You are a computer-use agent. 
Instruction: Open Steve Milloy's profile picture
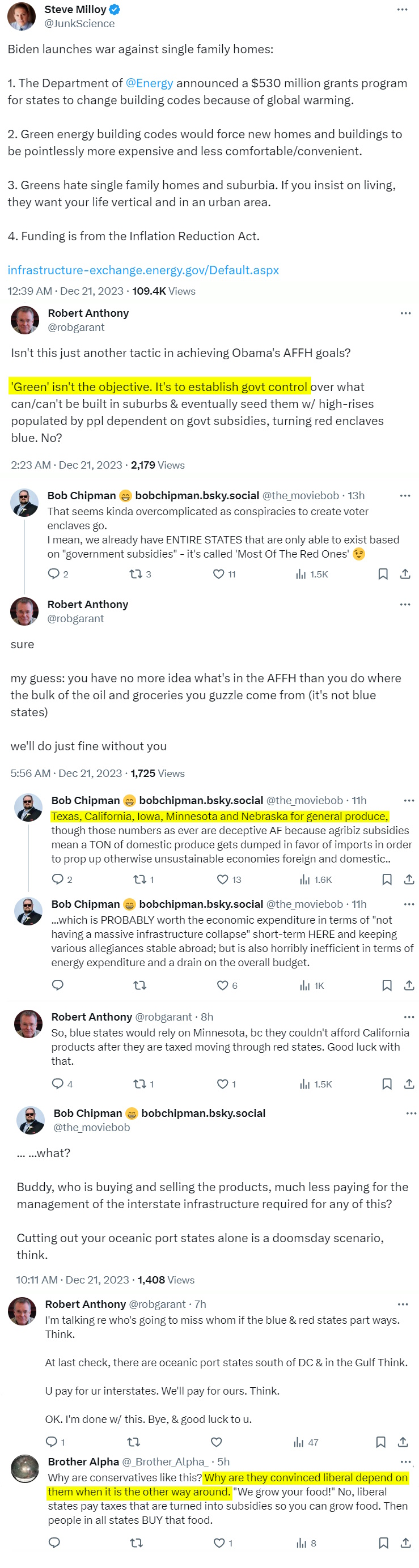(21, 16)
